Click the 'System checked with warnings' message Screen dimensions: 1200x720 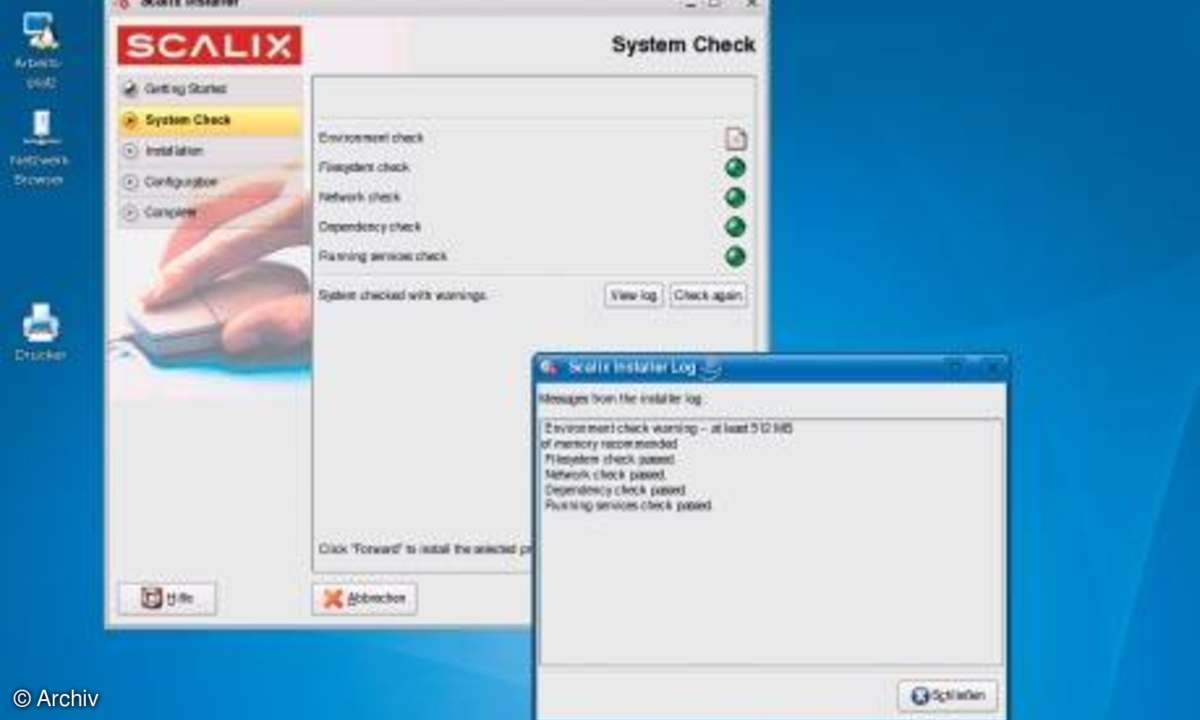click(402, 295)
